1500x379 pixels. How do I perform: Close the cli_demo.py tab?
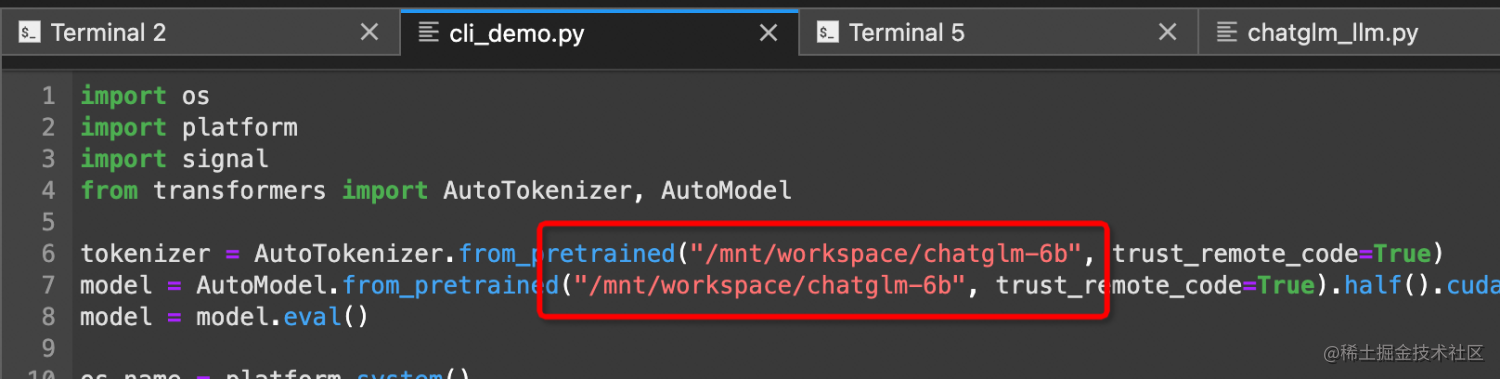pos(768,33)
